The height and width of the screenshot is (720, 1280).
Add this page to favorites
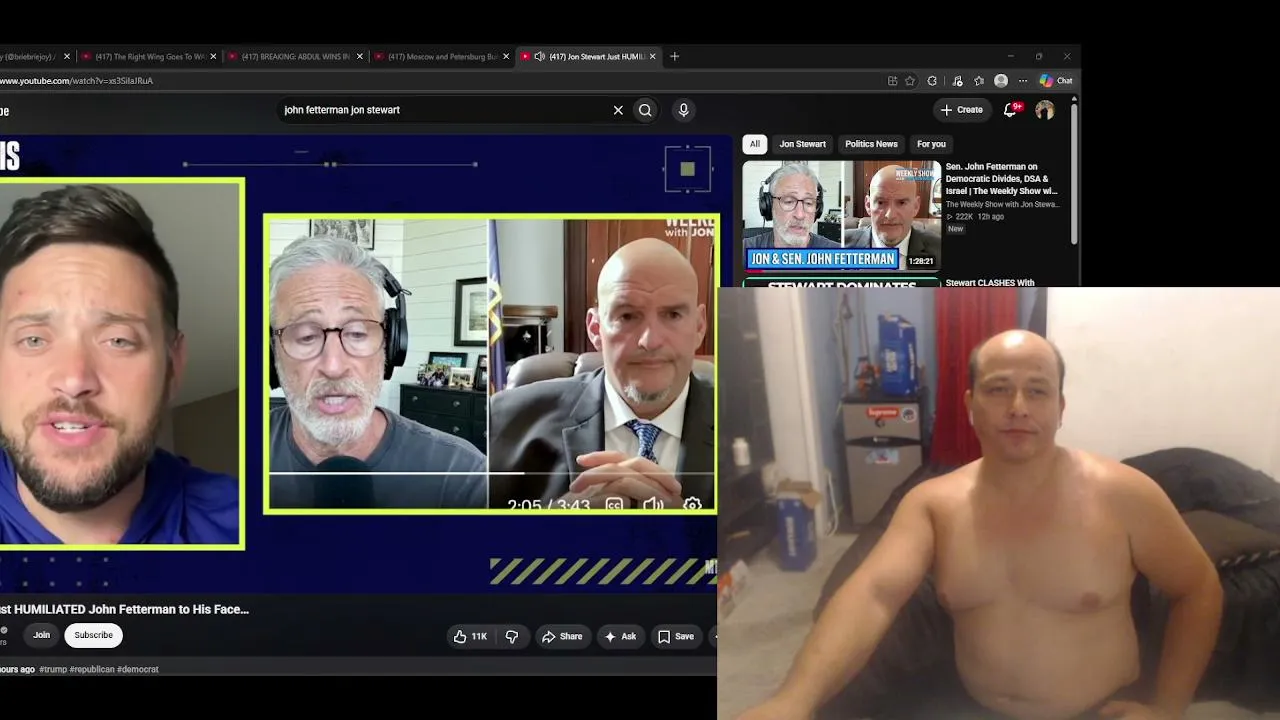click(910, 81)
